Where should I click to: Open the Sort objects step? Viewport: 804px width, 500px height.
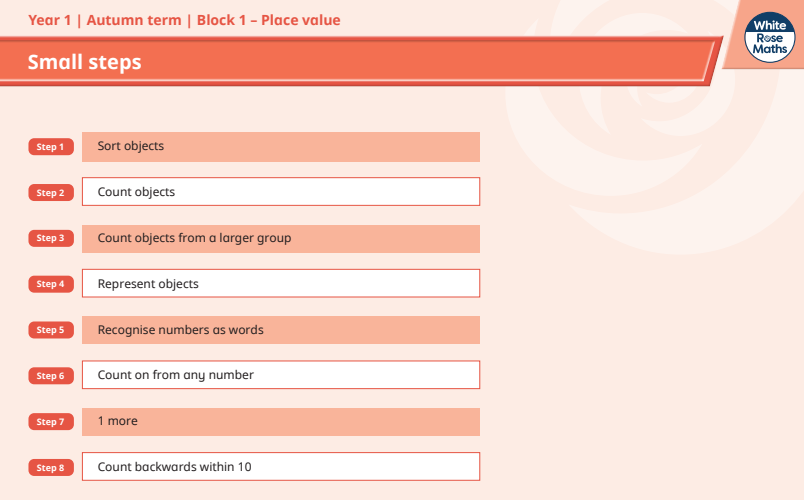point(280,147)
